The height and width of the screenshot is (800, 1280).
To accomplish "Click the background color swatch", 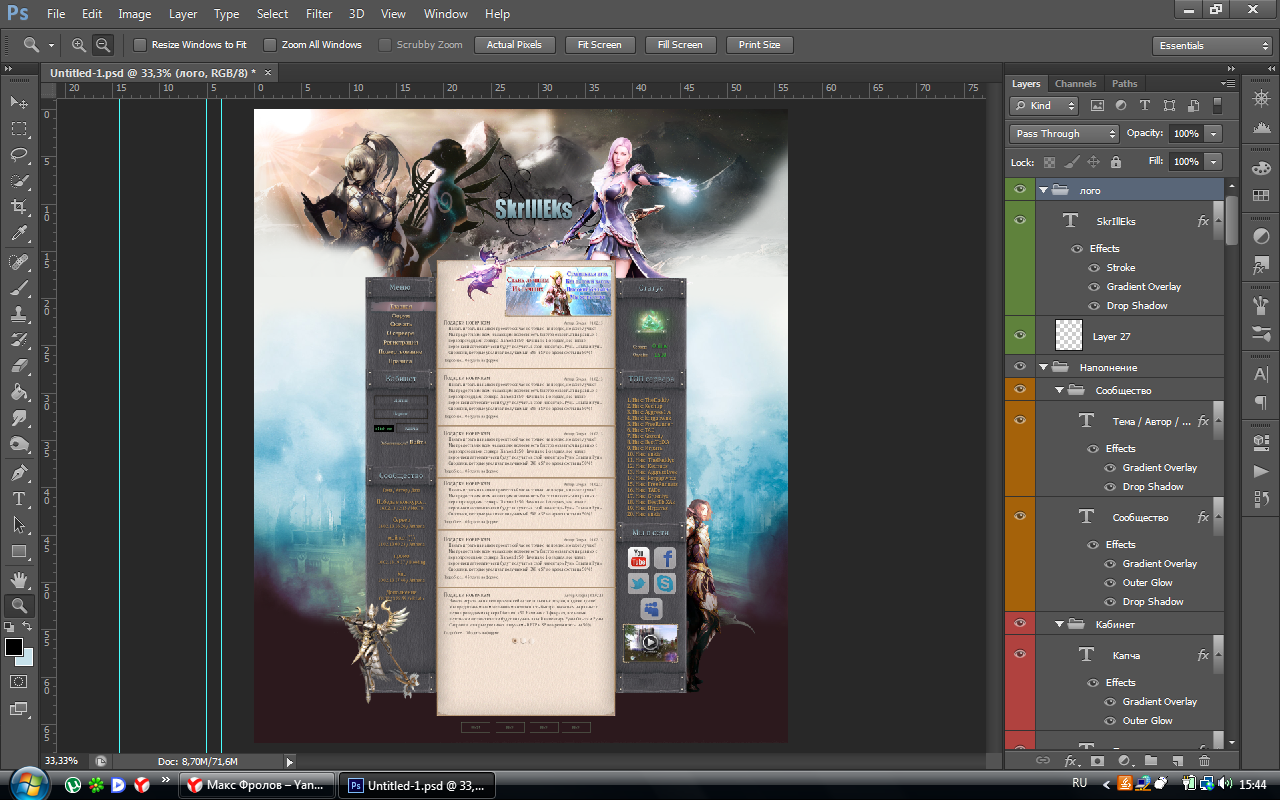I will (27, 659).
